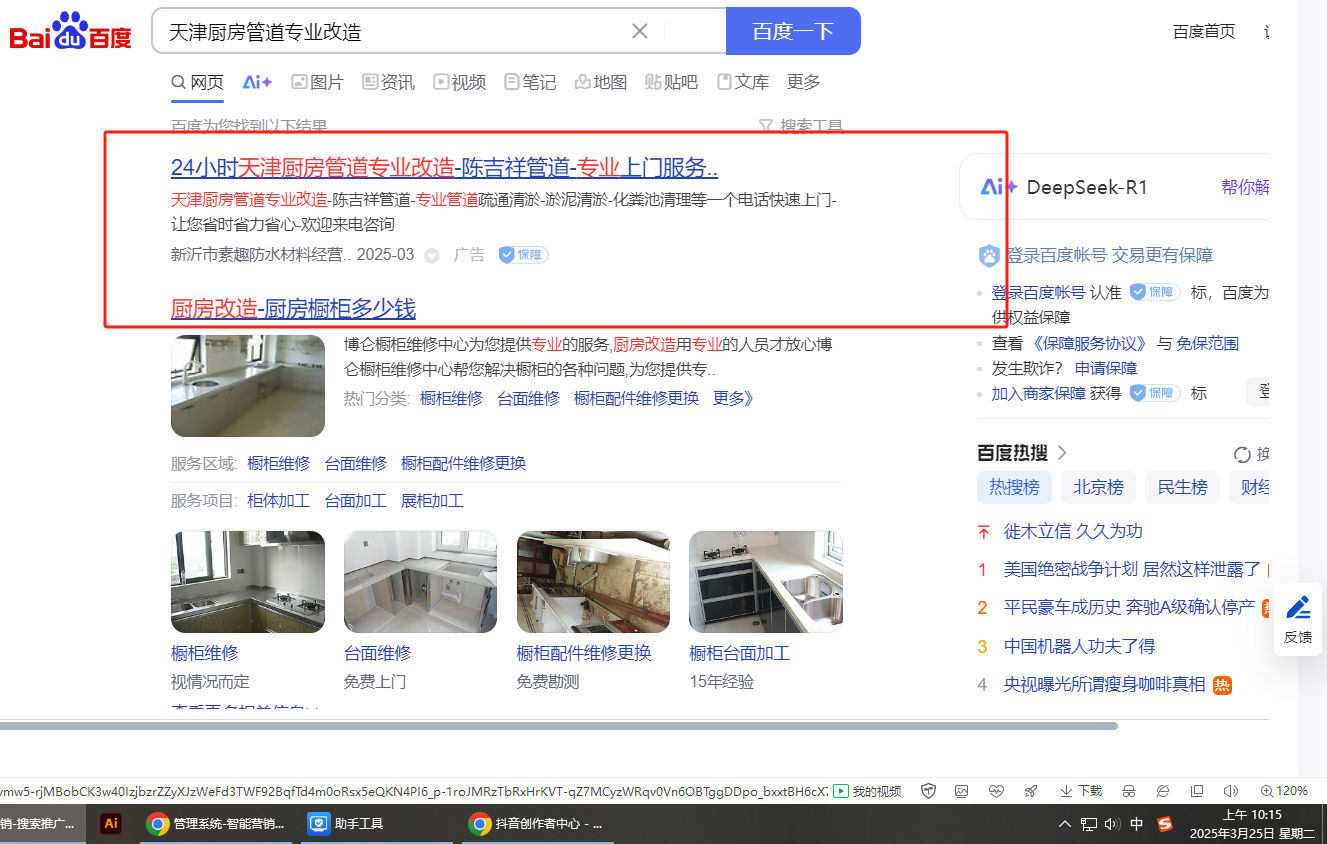Image resolution: width=1327 pixels, height=844 pixels.
Task: Open hot topic 央视曝光所谓瘦身咖啡真相
Action: coord(1104,684)
